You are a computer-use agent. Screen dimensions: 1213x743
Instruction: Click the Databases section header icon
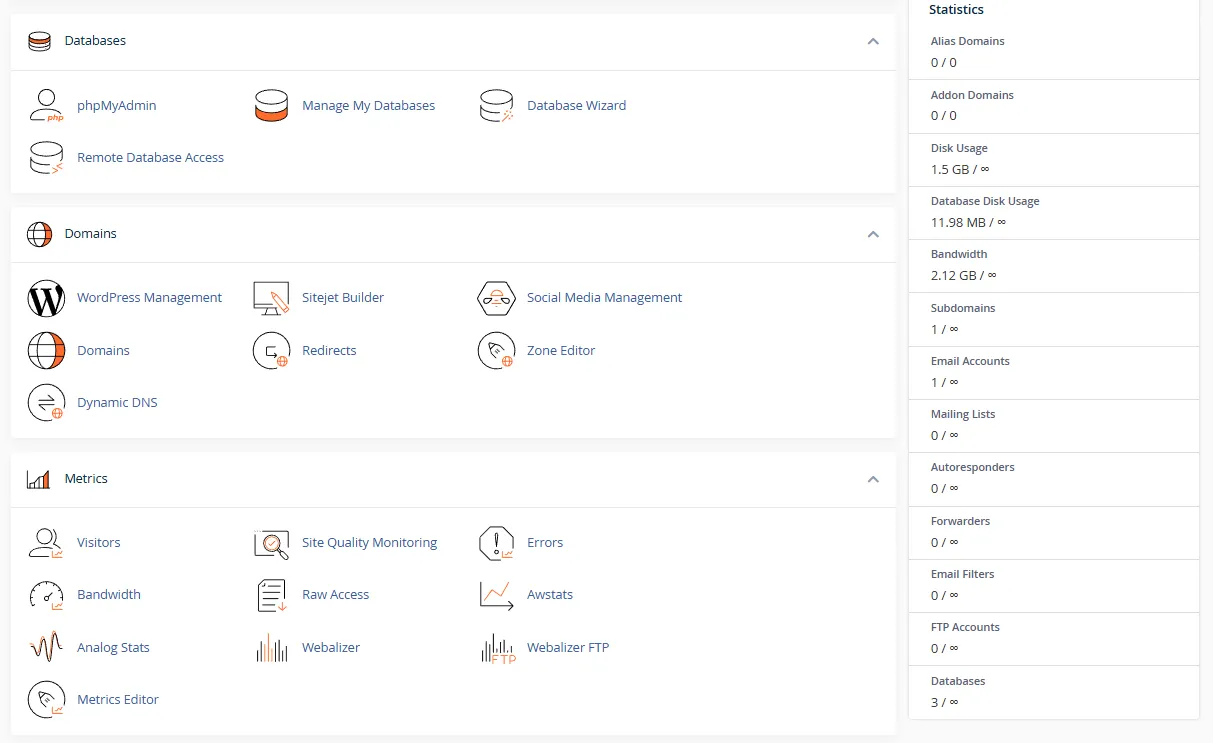tap(39, 41)
